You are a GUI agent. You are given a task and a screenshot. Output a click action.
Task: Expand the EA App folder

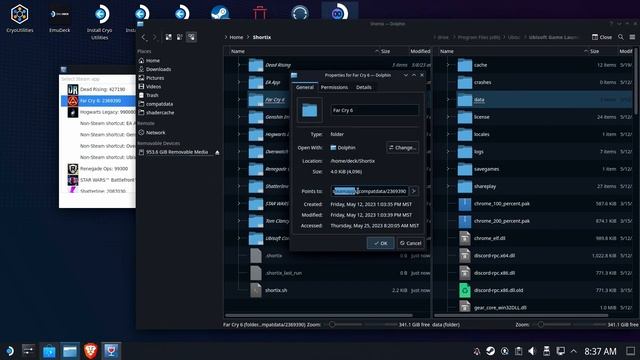click(239, 82)
